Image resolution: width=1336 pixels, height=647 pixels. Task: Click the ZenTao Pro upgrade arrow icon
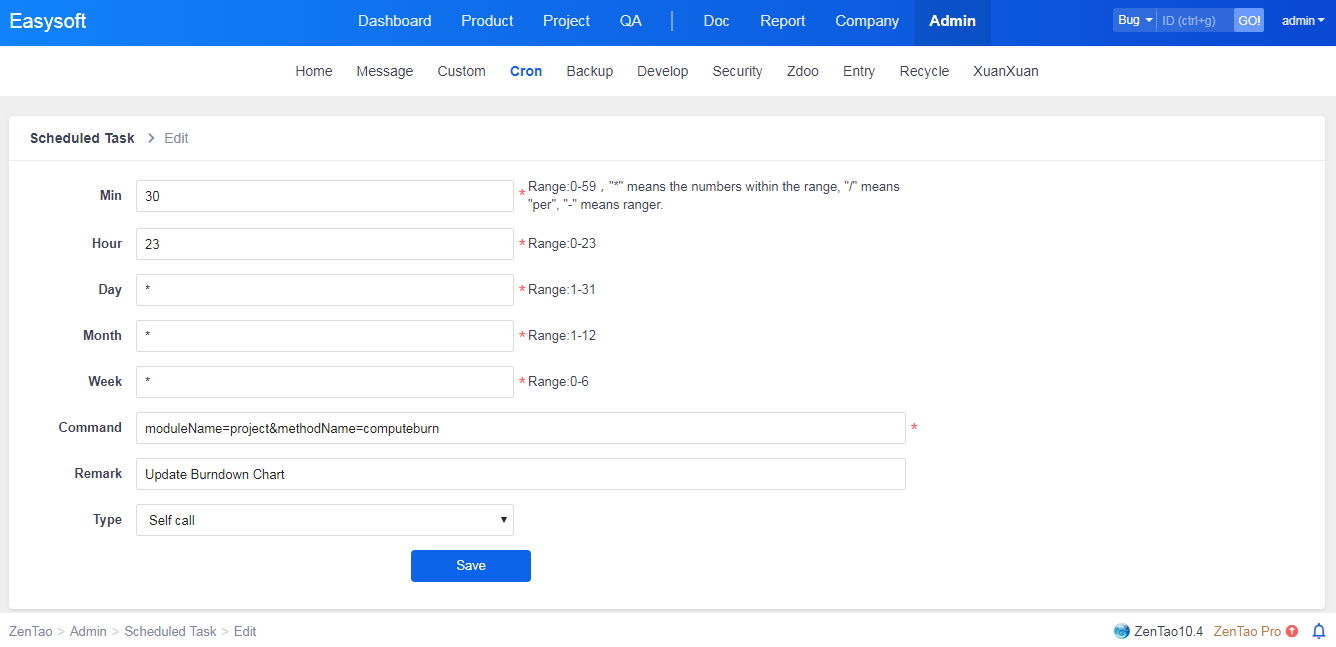click(x=1292, y=631)
